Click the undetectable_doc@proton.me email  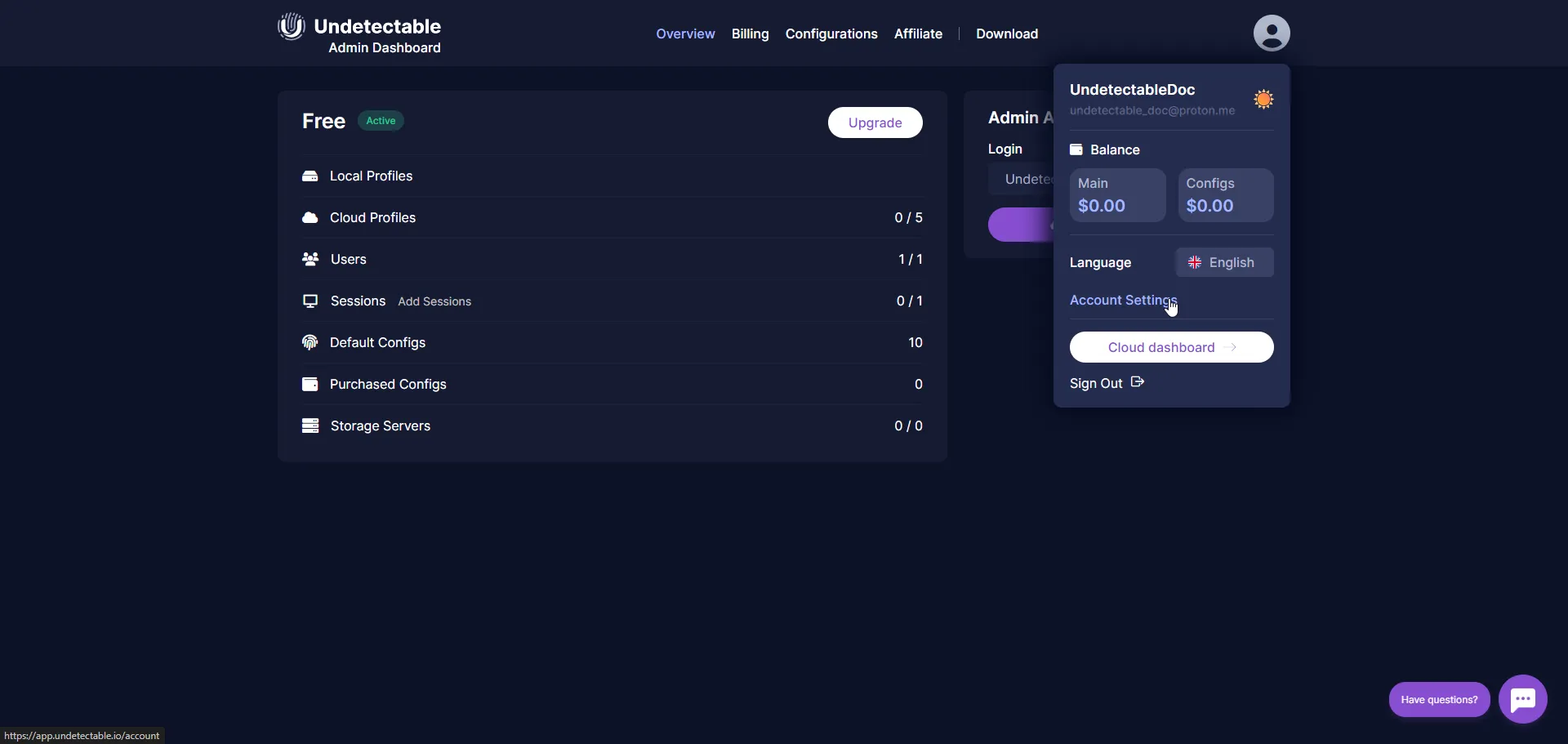click(1152, 110)
